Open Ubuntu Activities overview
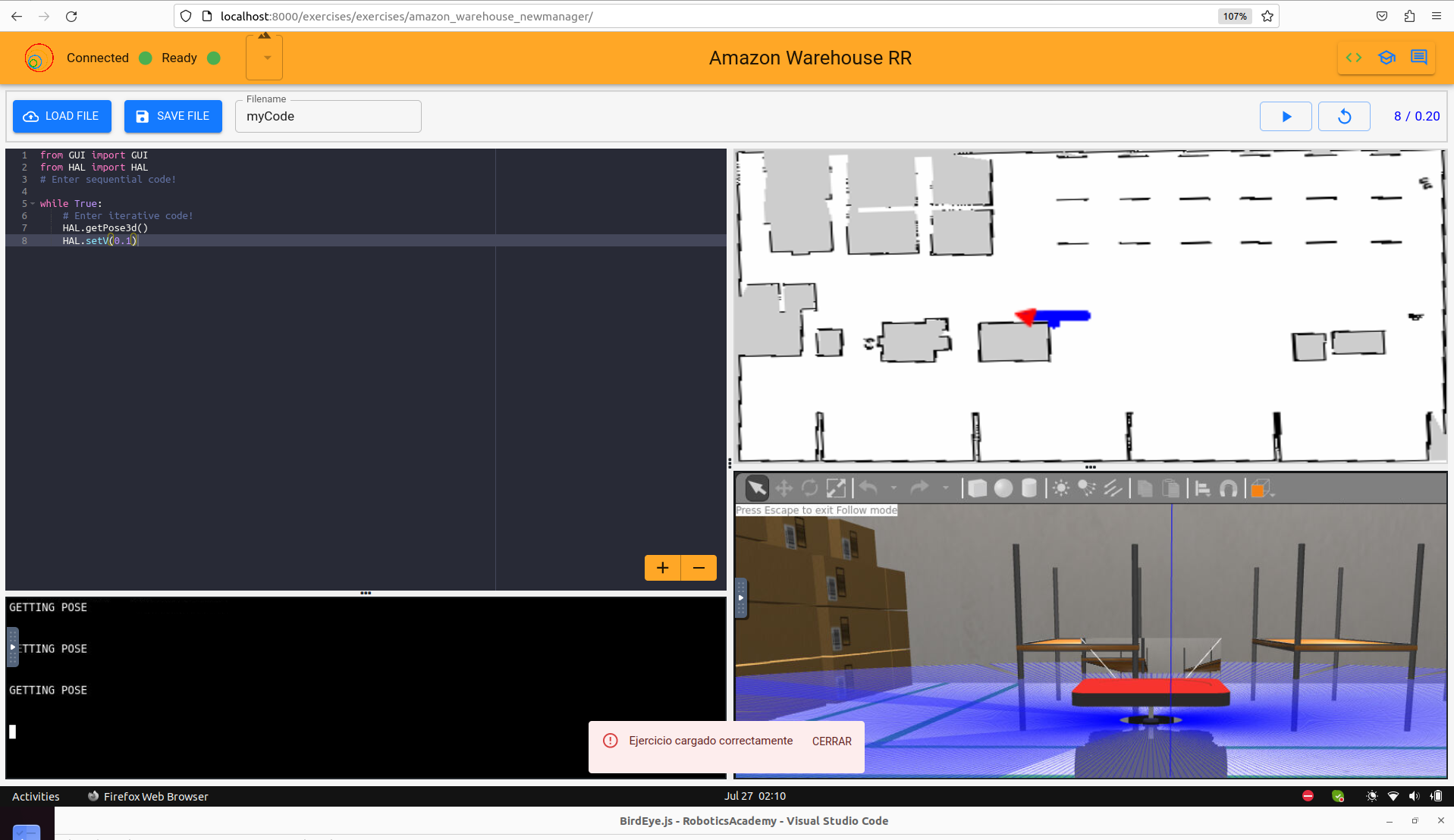Screen dimensions: 1454x840 (36, 796)
